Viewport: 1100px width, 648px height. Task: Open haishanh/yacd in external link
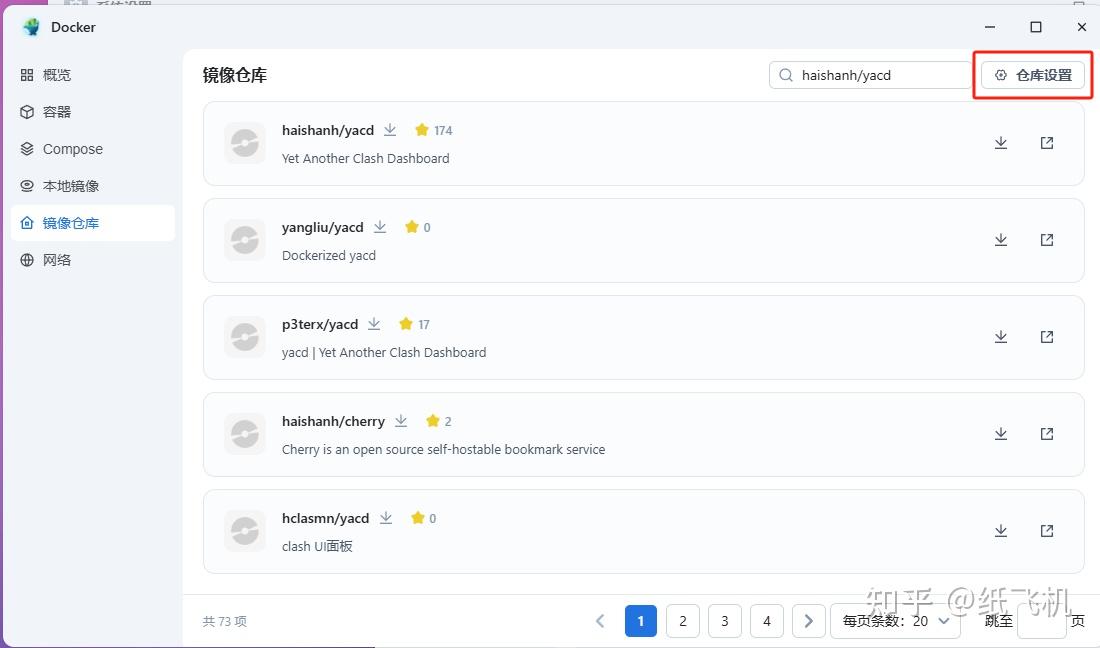(1046, 142)
